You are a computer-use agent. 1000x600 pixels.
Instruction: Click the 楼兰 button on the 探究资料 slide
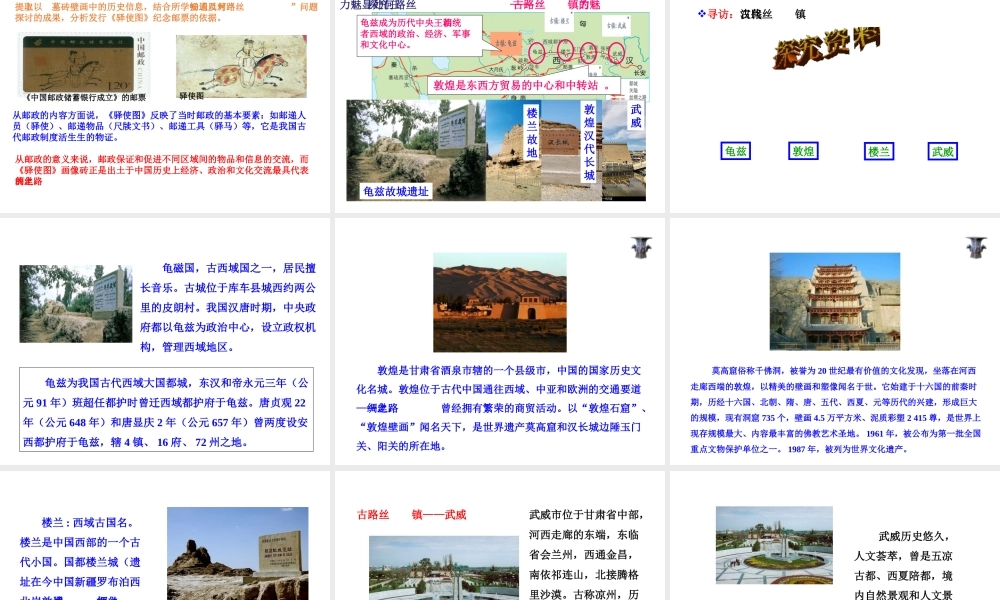point(878,151)
